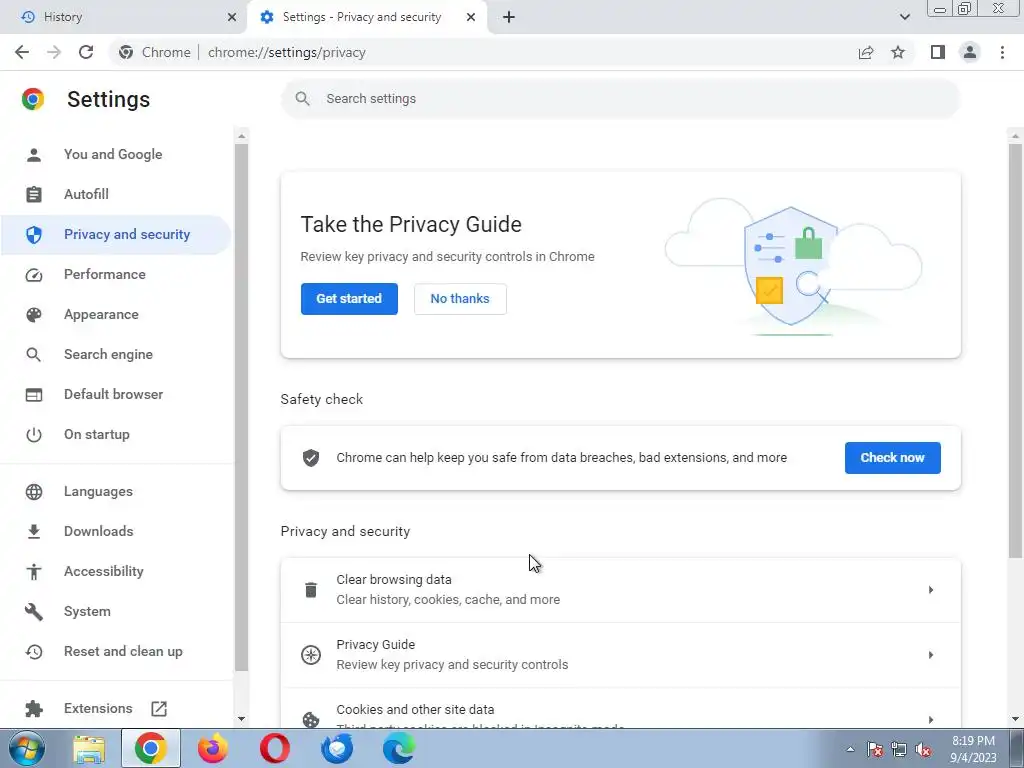Go to Appearance settings
The image size is (1024, 768).
tap(116, 315)
